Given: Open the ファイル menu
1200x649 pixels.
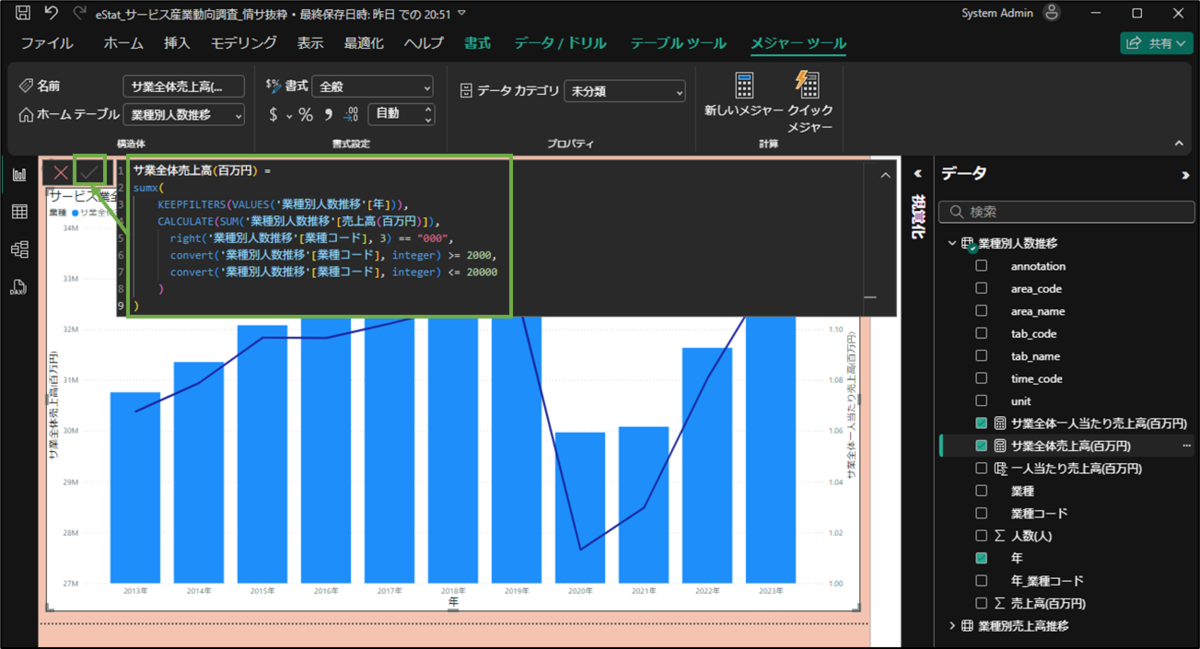Looking at the screenshot, I should tap(47, 43).
